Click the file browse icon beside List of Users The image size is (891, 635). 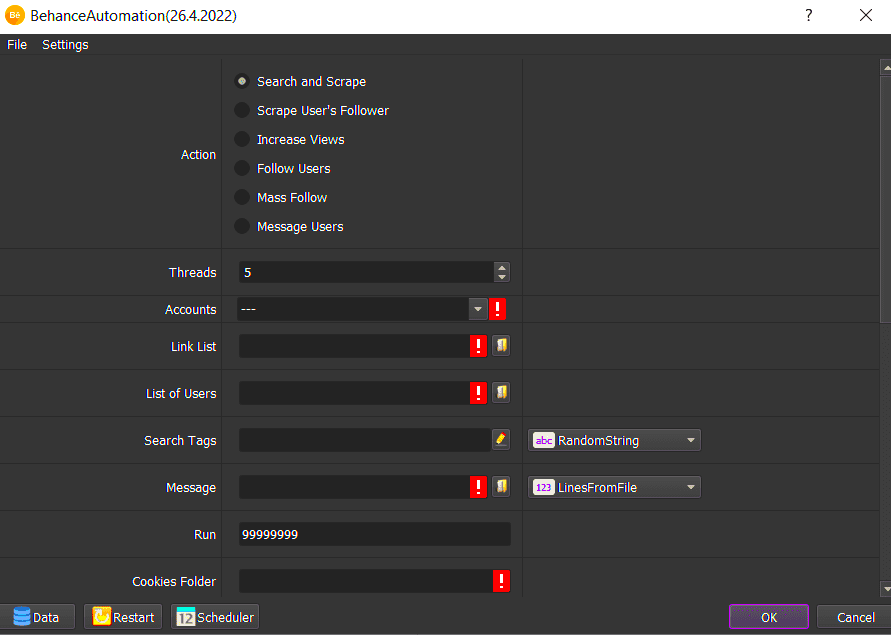tap(501, 393)
